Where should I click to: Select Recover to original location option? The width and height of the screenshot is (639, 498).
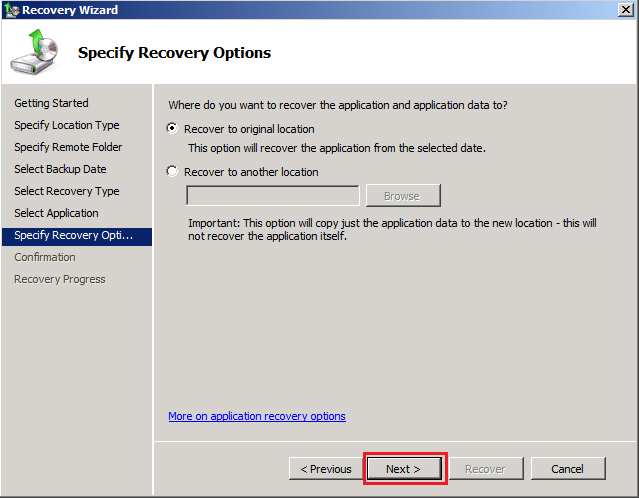click(173, 129)
